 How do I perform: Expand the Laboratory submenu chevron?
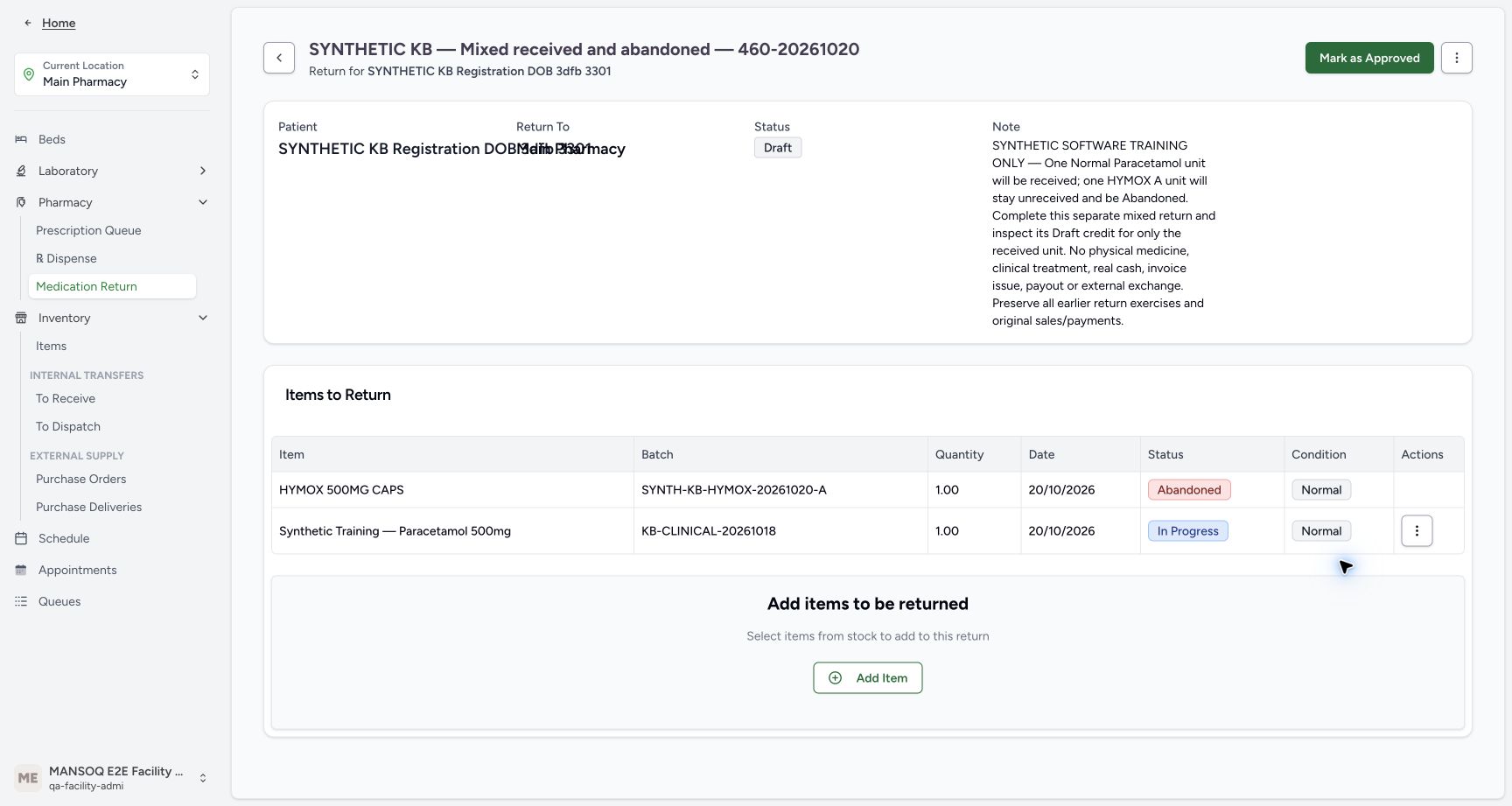(x=203, y=171)
